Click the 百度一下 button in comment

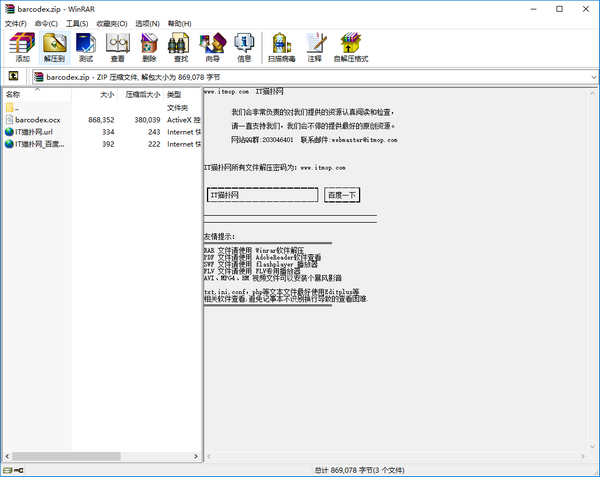(x=342, y=195)
